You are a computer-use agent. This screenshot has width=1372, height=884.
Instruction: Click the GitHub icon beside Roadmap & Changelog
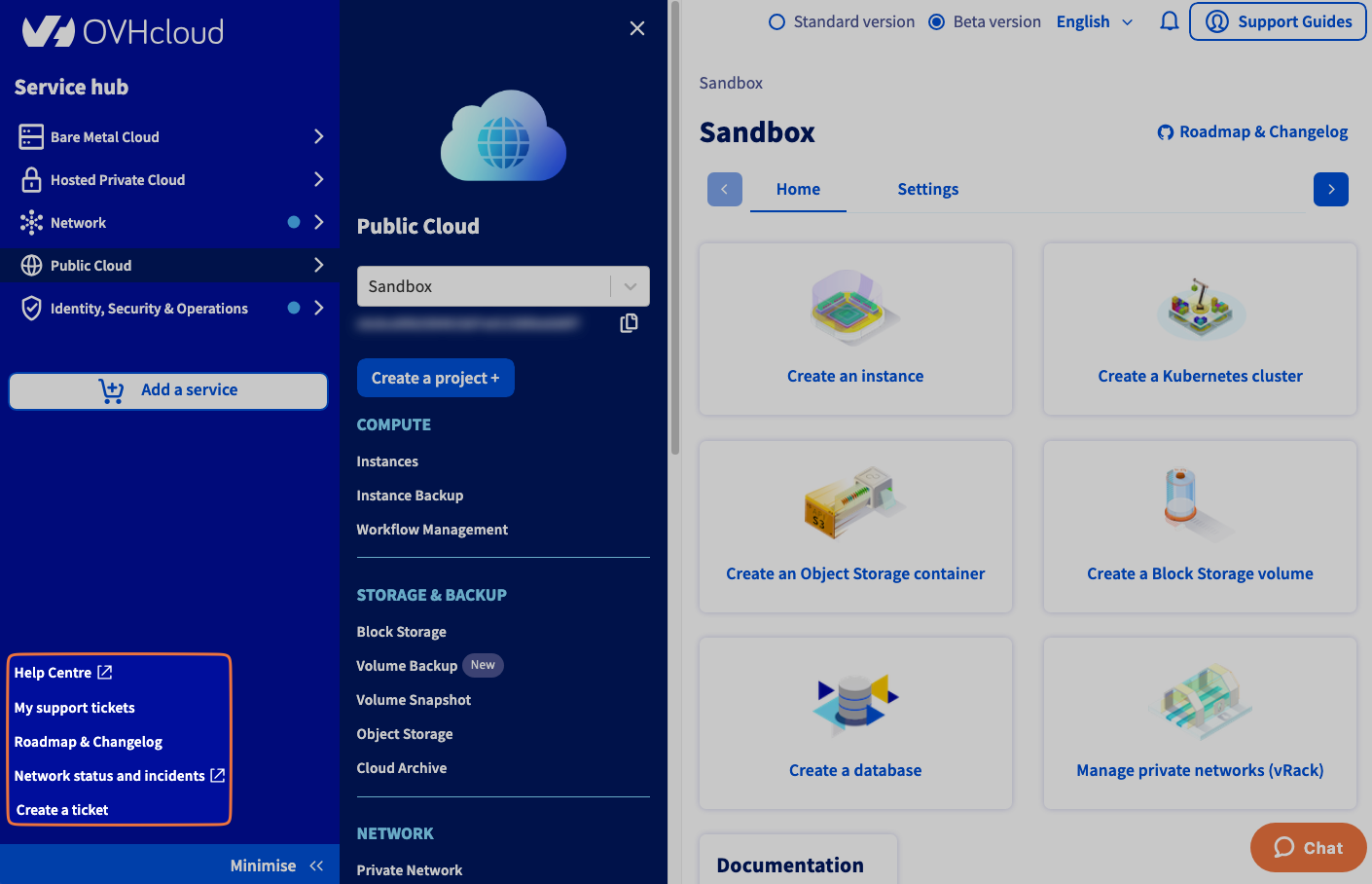(x=1165, y=132)
